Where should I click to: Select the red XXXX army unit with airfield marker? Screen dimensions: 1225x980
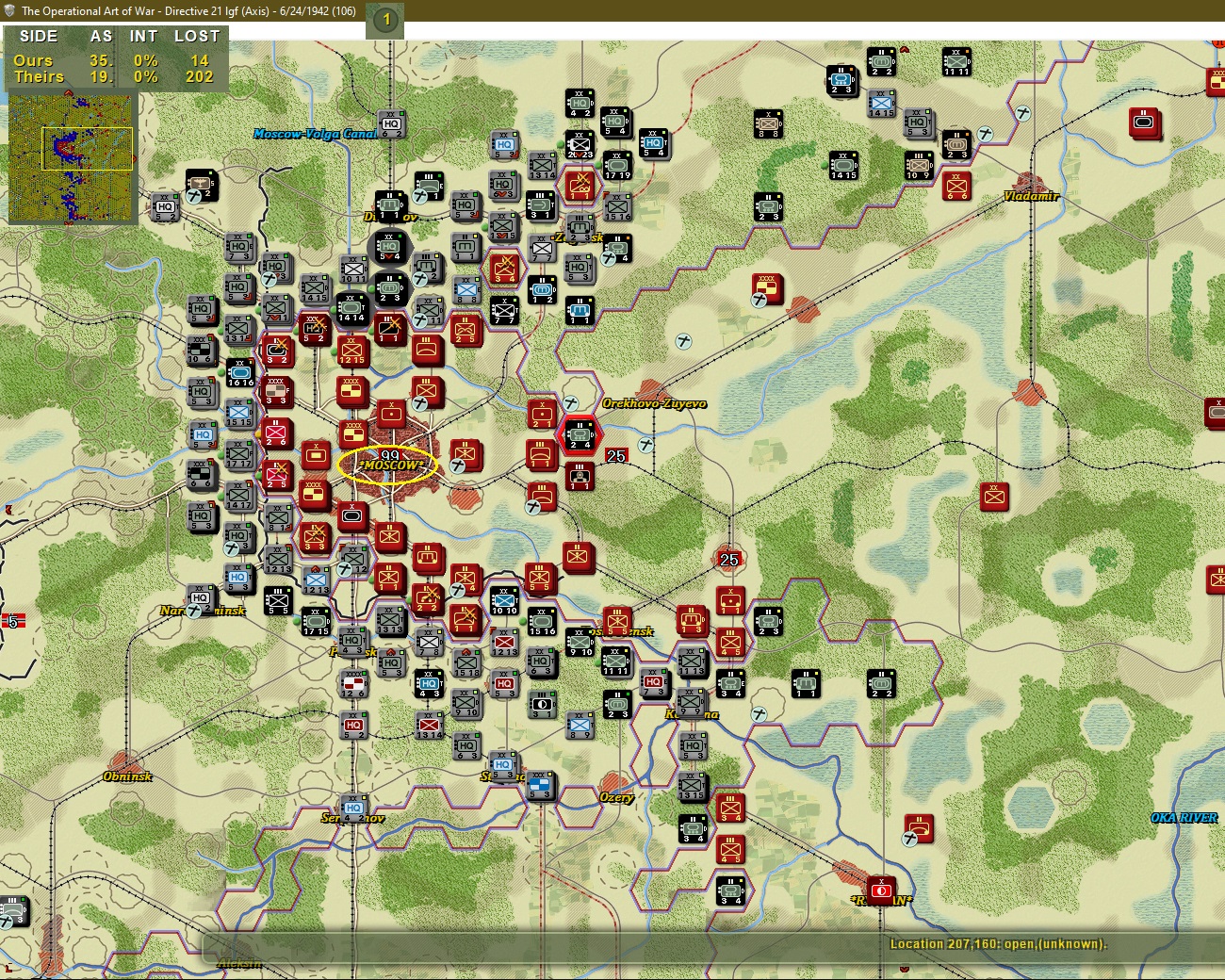[x=767, y=288]
